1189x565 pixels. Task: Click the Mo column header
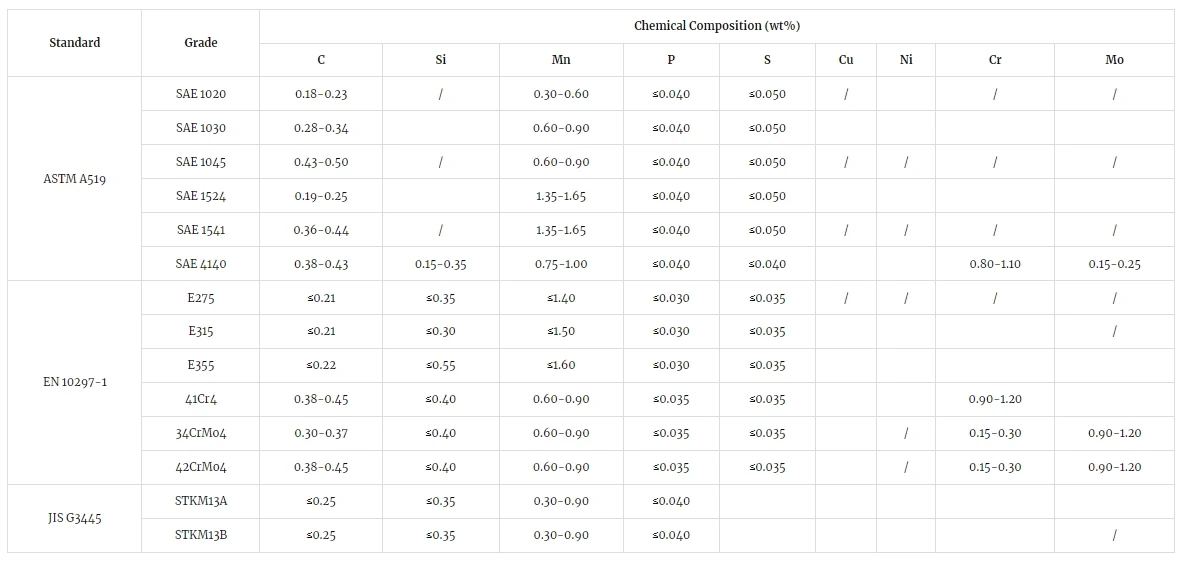click(1114, 60)
